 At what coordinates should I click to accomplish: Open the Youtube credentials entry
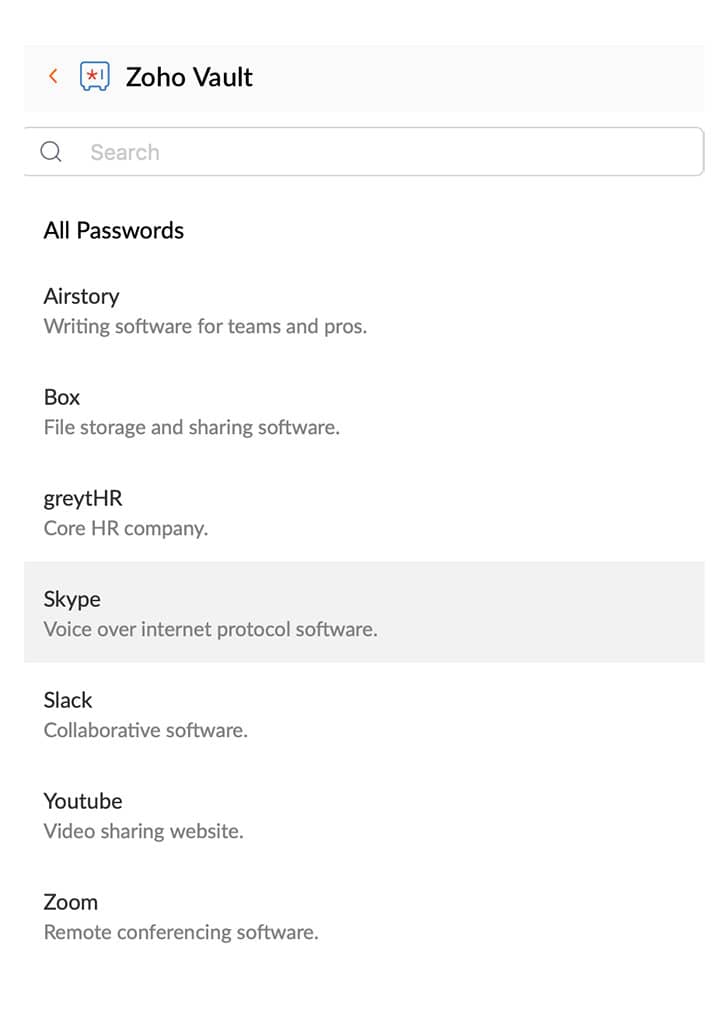(83, 801)
